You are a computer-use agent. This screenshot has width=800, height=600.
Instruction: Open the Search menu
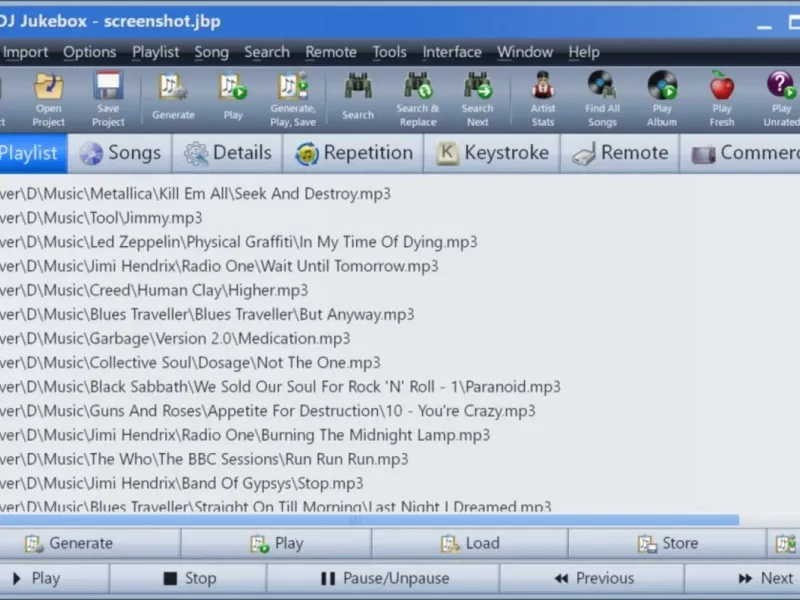click(x=267, y=52)
